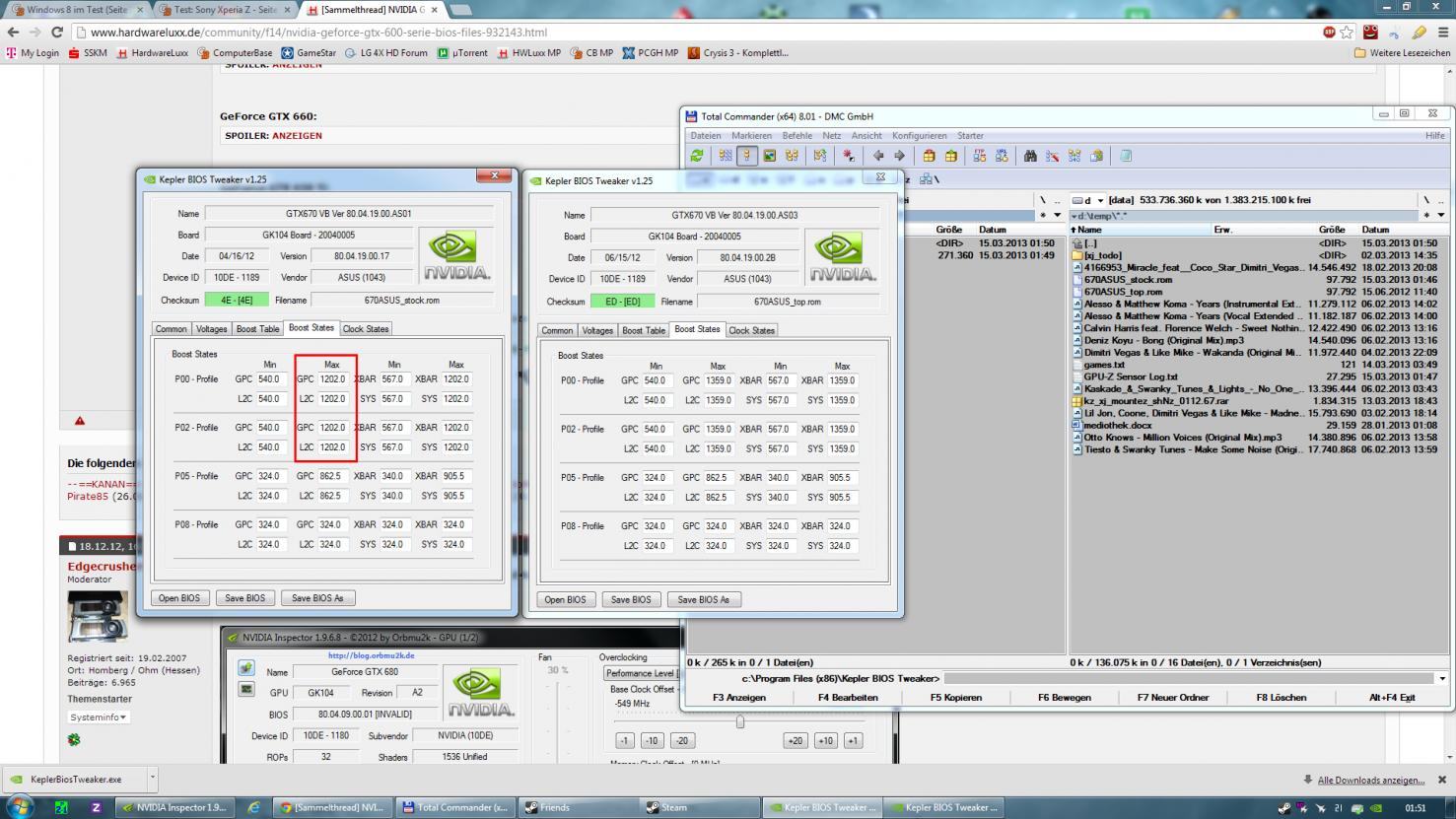Expand the Systeminfo dropdown under Edgecrusher
Image resolution: width=1456 pixels, height=819 pixels.
click(x=99, y=717)
